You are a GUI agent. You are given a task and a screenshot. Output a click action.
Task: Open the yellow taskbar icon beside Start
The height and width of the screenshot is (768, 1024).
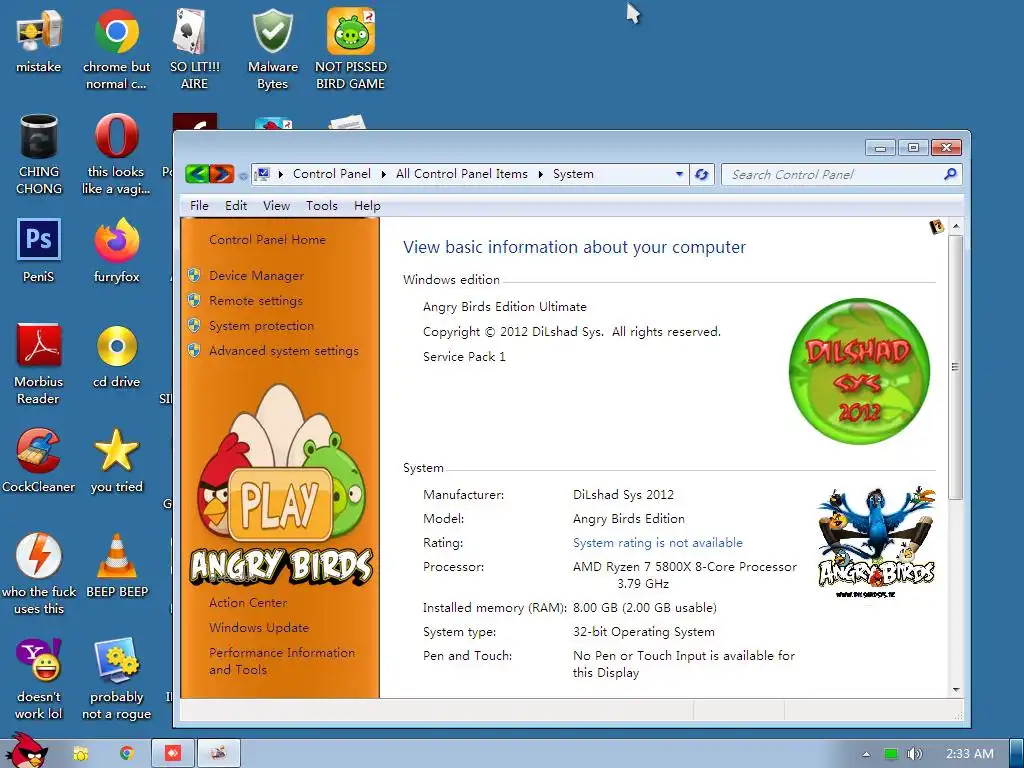pos(81,754)
